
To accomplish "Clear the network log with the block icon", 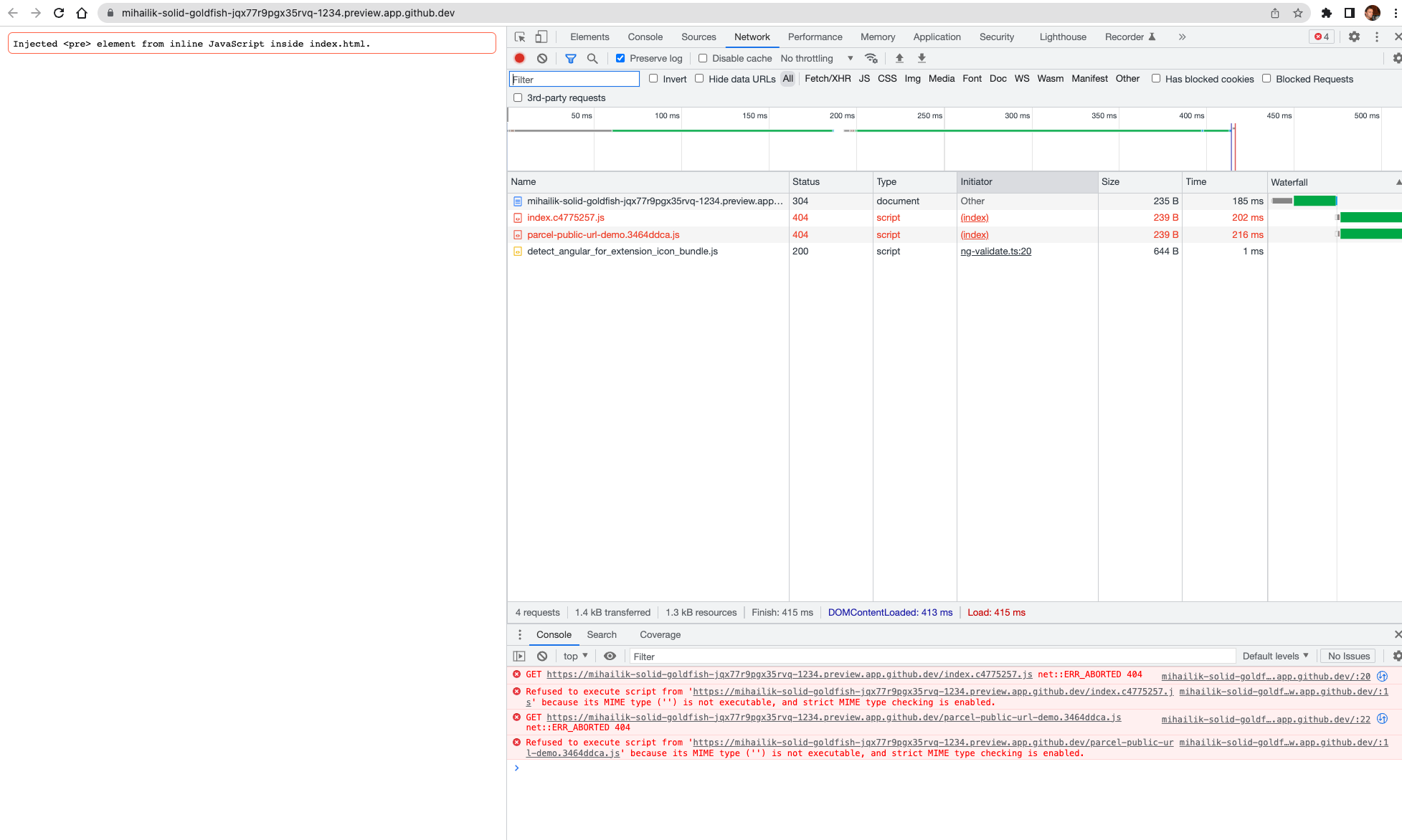I will [x=542, y=58].
